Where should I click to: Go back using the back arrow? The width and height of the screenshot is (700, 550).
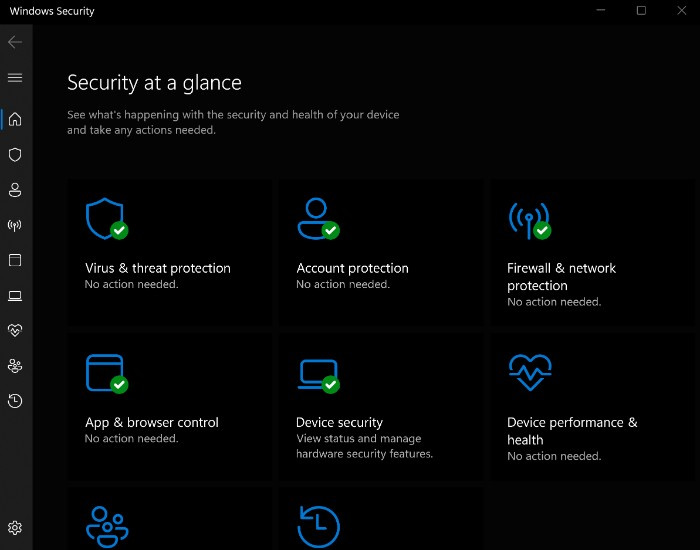coord(15,42)
